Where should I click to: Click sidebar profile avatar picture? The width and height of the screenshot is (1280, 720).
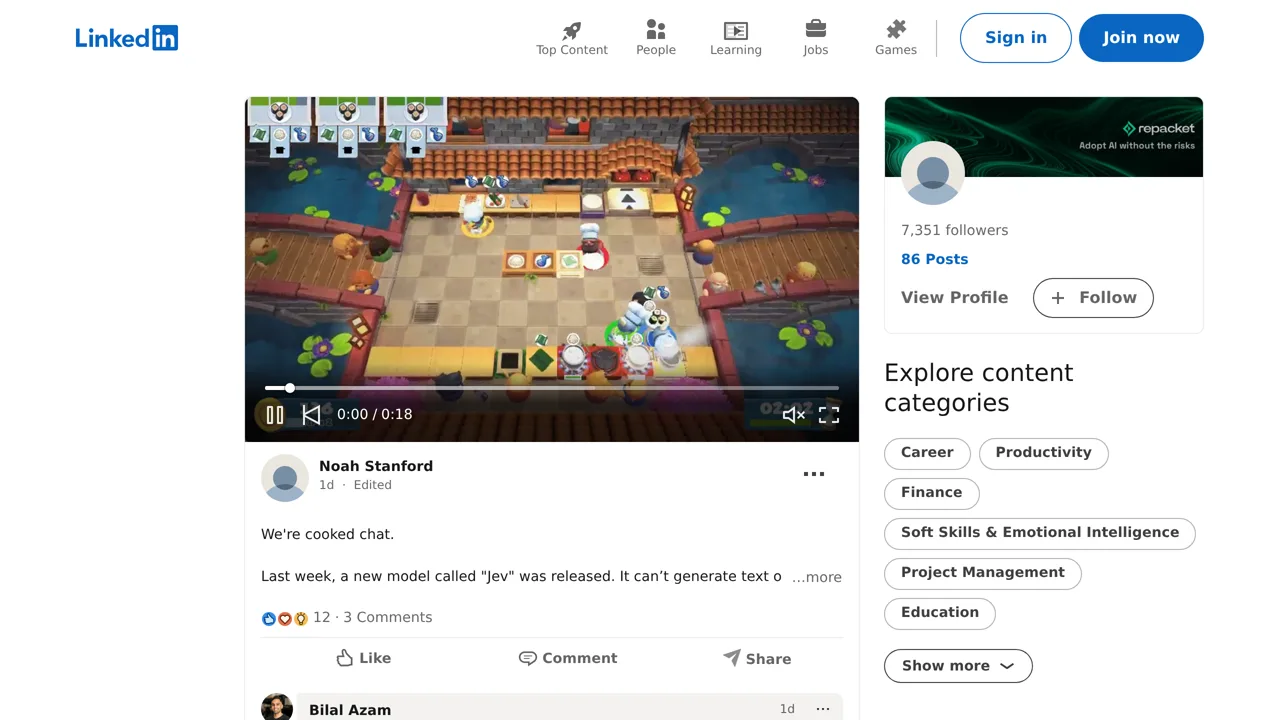click(x=933, y=173)
